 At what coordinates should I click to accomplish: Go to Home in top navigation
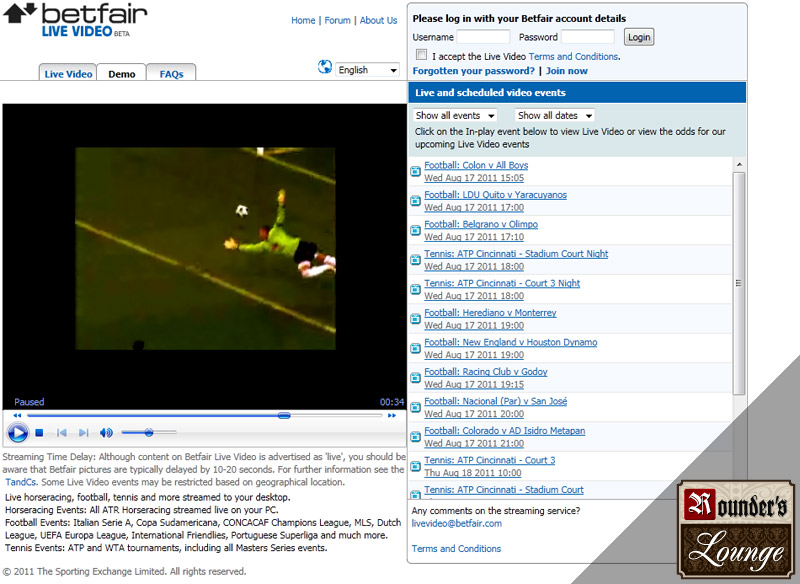click(303, 20)
